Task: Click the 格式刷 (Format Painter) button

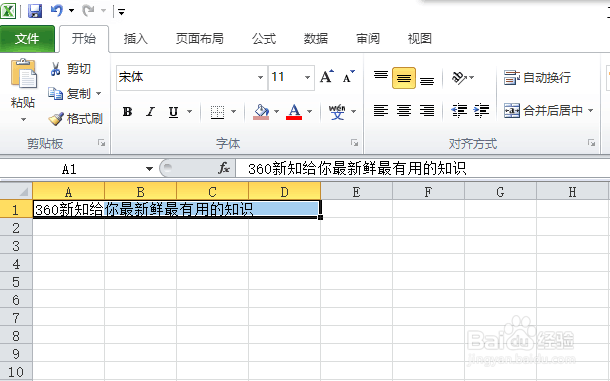Action: (75, 118)
